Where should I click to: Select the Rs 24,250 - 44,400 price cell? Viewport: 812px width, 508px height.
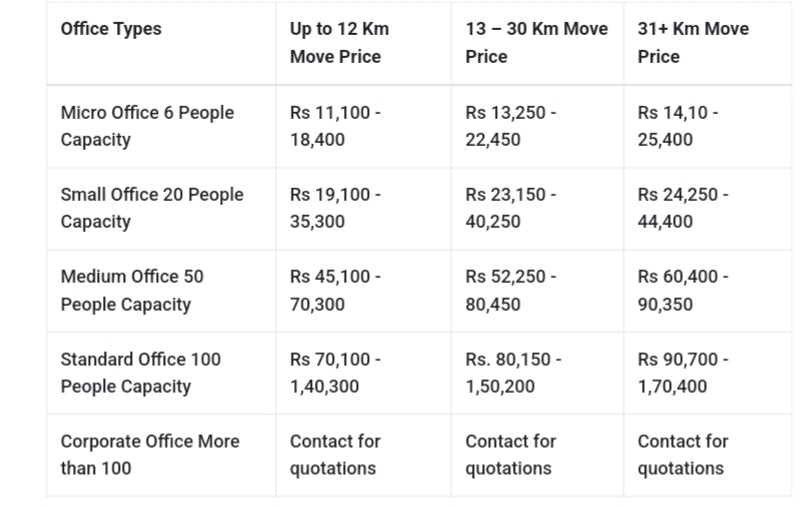pyautogui.click(x=683, y=208)
